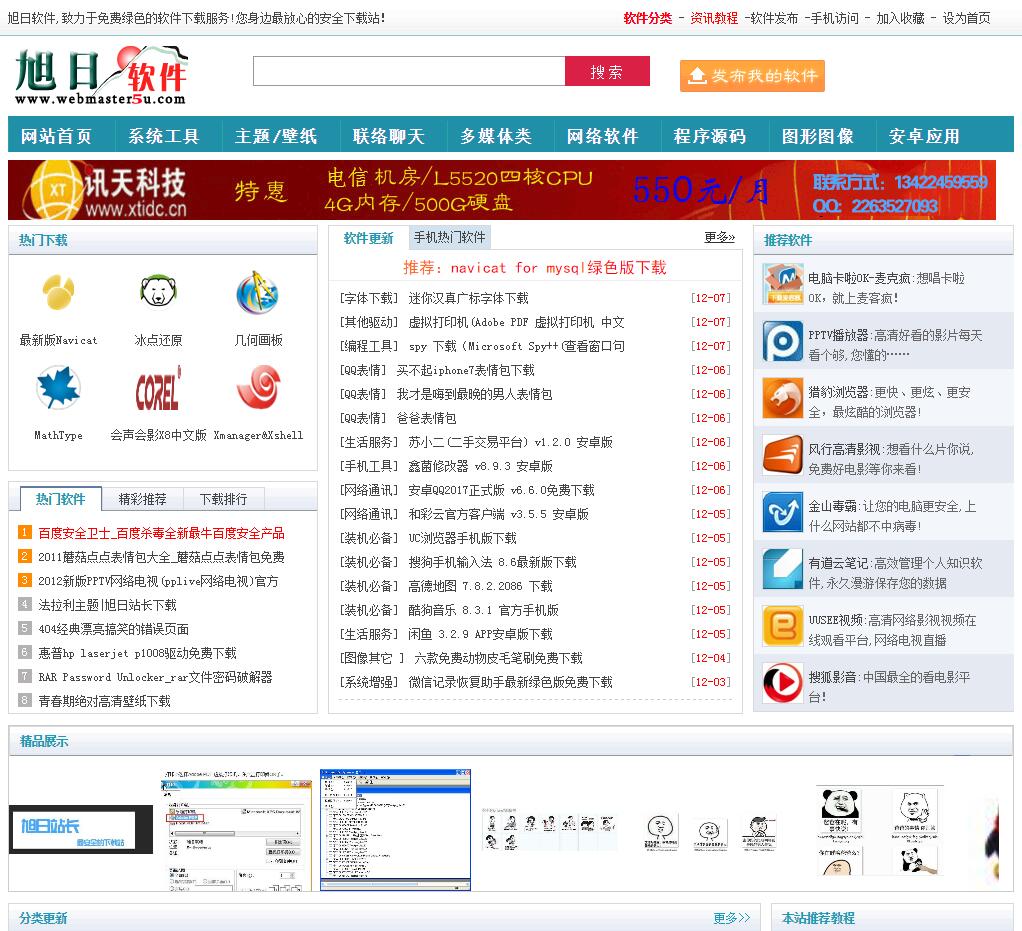Screen dimensions: 1022x931
Task: Click the PPTV播放器 icon
Action: click(783, 341)
